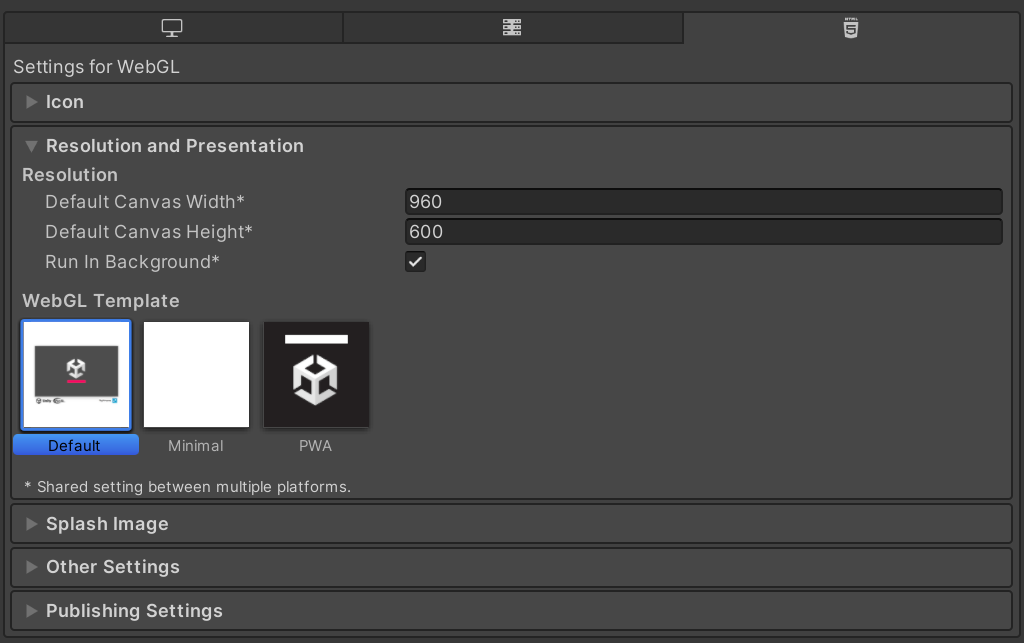The width and height of the screenshot is (1024, 643).
Task: Select the PWA WebGL template thumbnail
Action: point(316,375)
